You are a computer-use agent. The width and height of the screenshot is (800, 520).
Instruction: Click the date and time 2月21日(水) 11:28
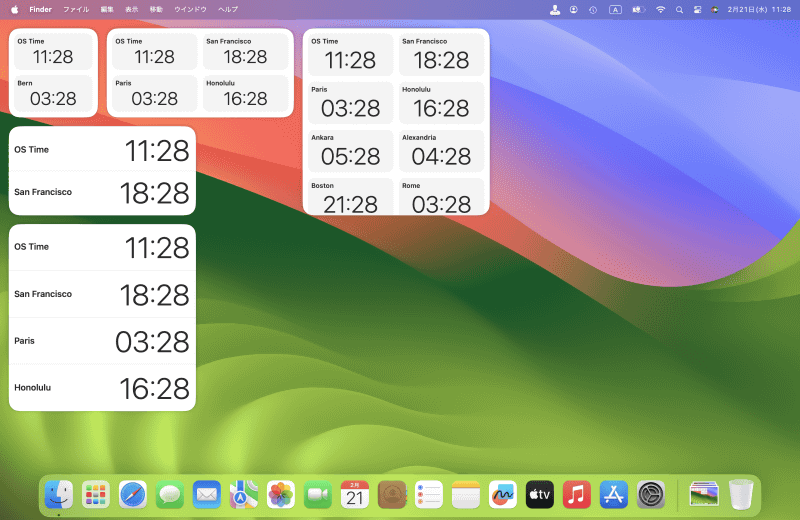759,9
